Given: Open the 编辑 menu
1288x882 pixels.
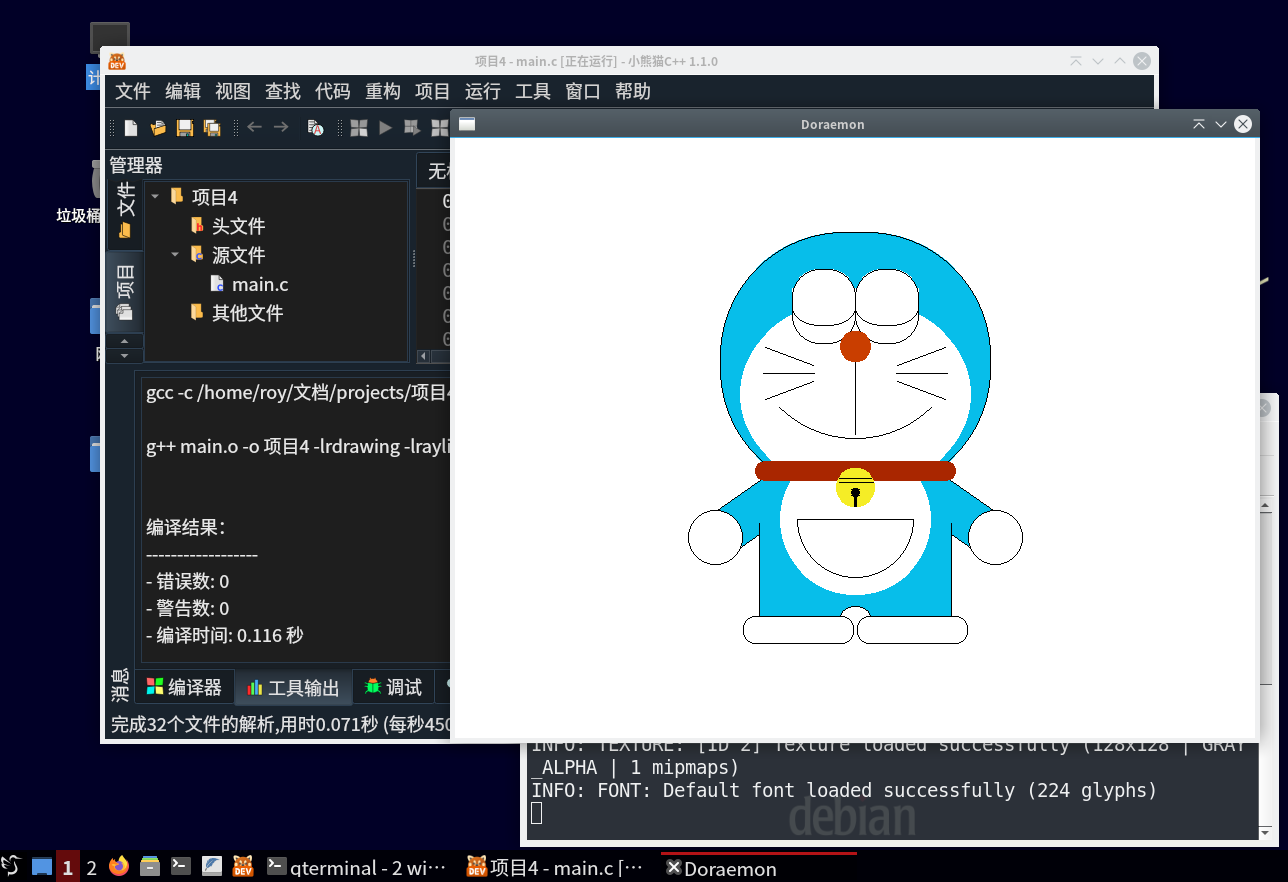Looking at the screenshot, I should pyautogui.click(x=183, y=91).
